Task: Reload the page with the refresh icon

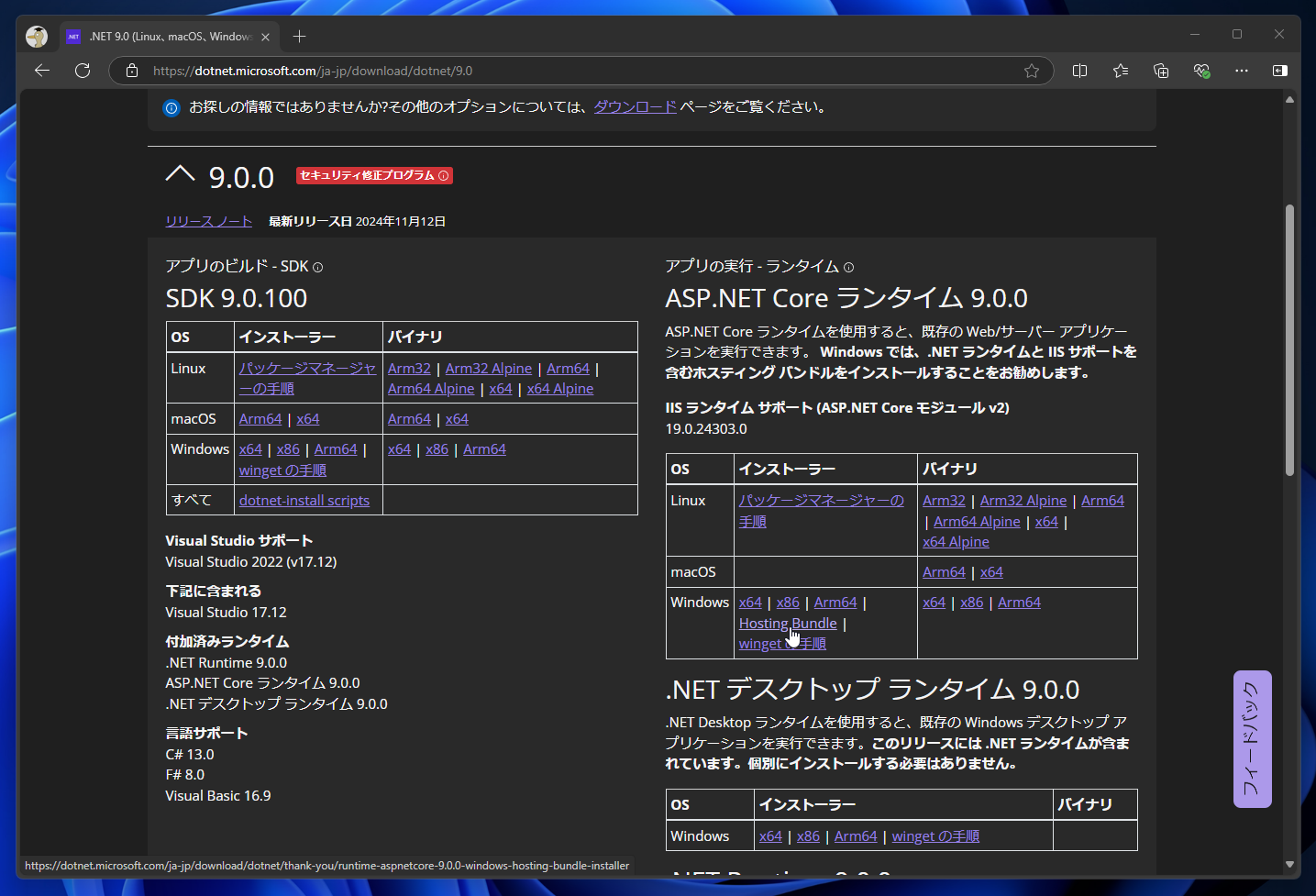Action: click(x=83, y=71)
